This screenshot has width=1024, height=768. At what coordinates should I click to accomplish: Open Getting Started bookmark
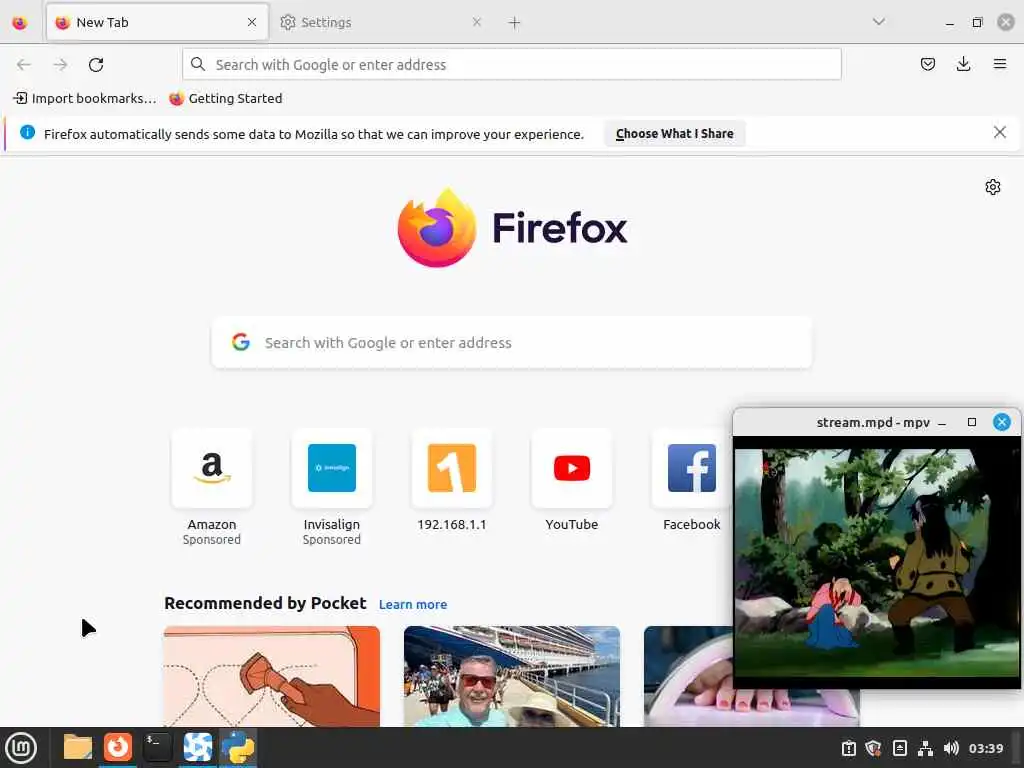coord(225,99)
